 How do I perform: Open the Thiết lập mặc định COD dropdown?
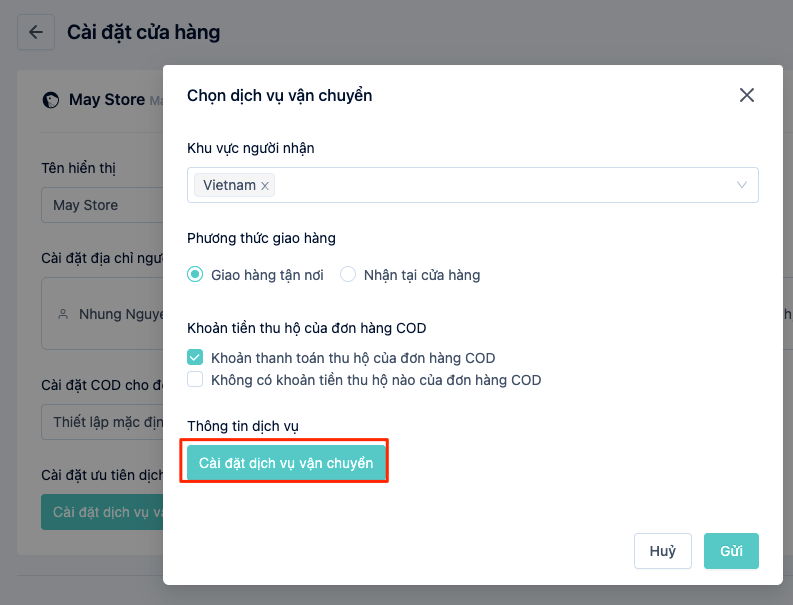(x=102, y=422)
